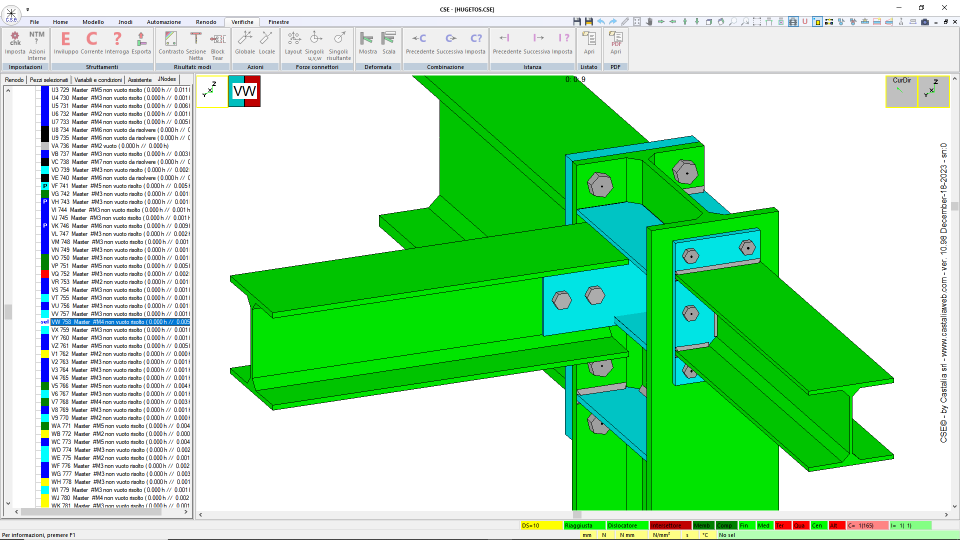Select the VQ 752 list entry
Screen dimensions: 960x540
(x=120, y=274)
